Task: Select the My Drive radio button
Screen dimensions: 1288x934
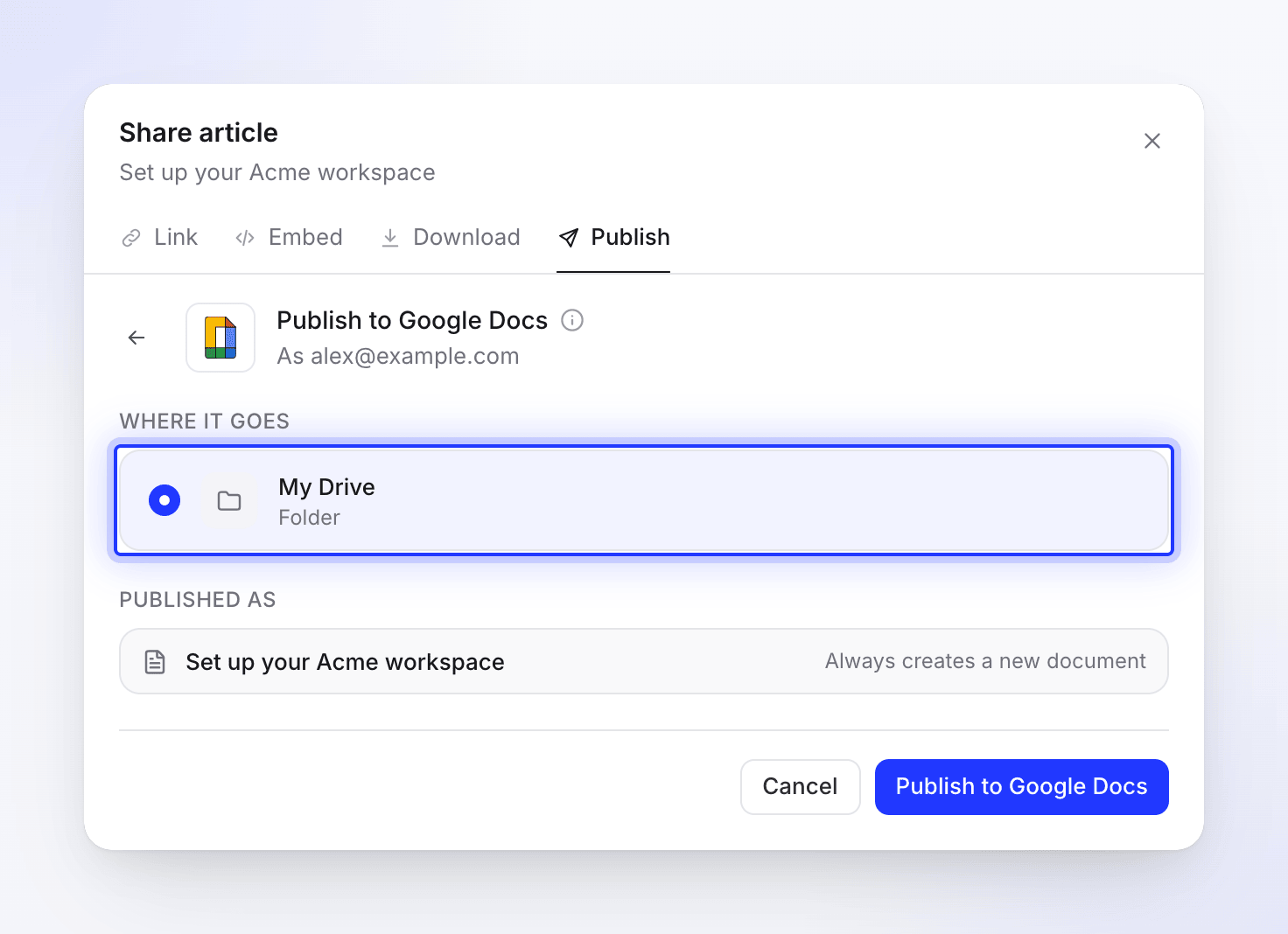Action: (x=164, y=500)
